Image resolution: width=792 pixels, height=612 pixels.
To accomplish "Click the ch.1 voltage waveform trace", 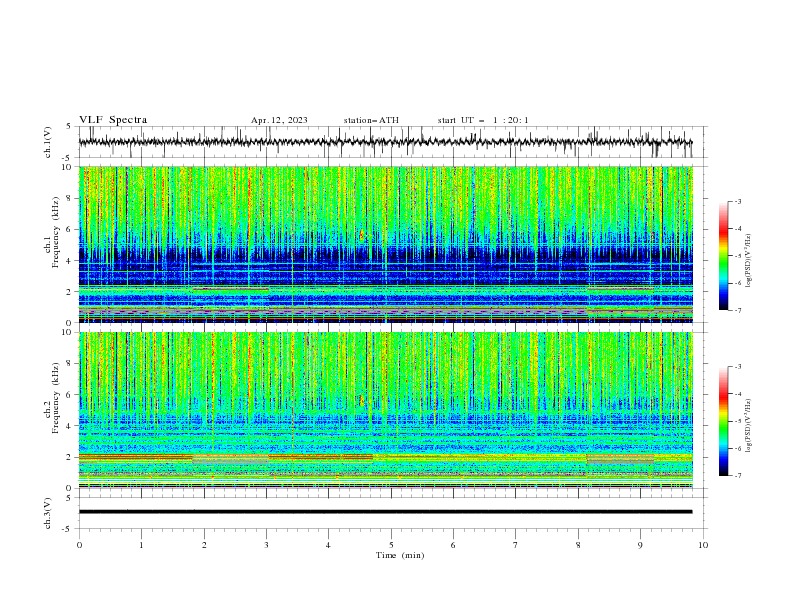I will coord(385,142).
